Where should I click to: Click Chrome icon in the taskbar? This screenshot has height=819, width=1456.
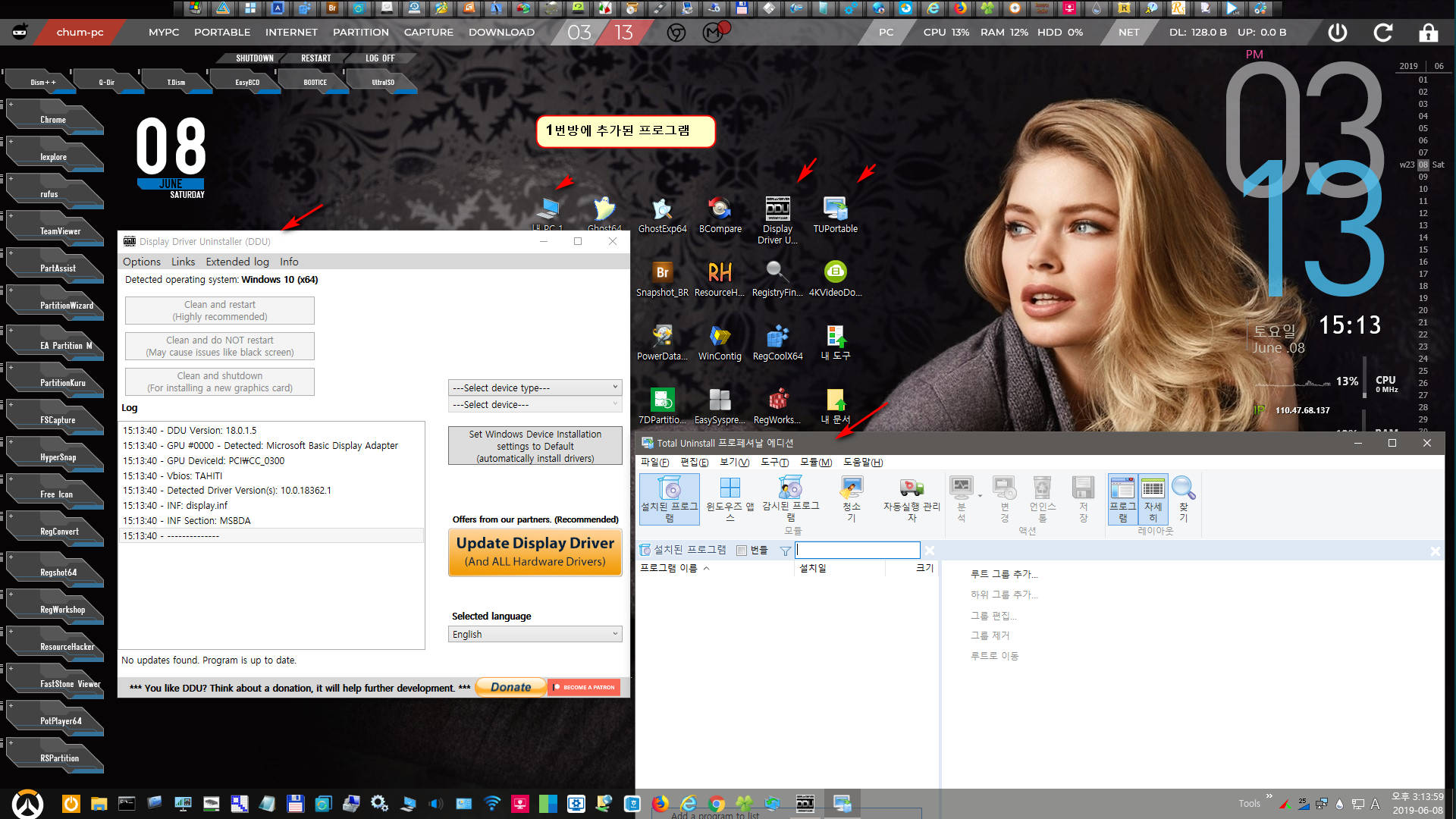pos(717,803)
